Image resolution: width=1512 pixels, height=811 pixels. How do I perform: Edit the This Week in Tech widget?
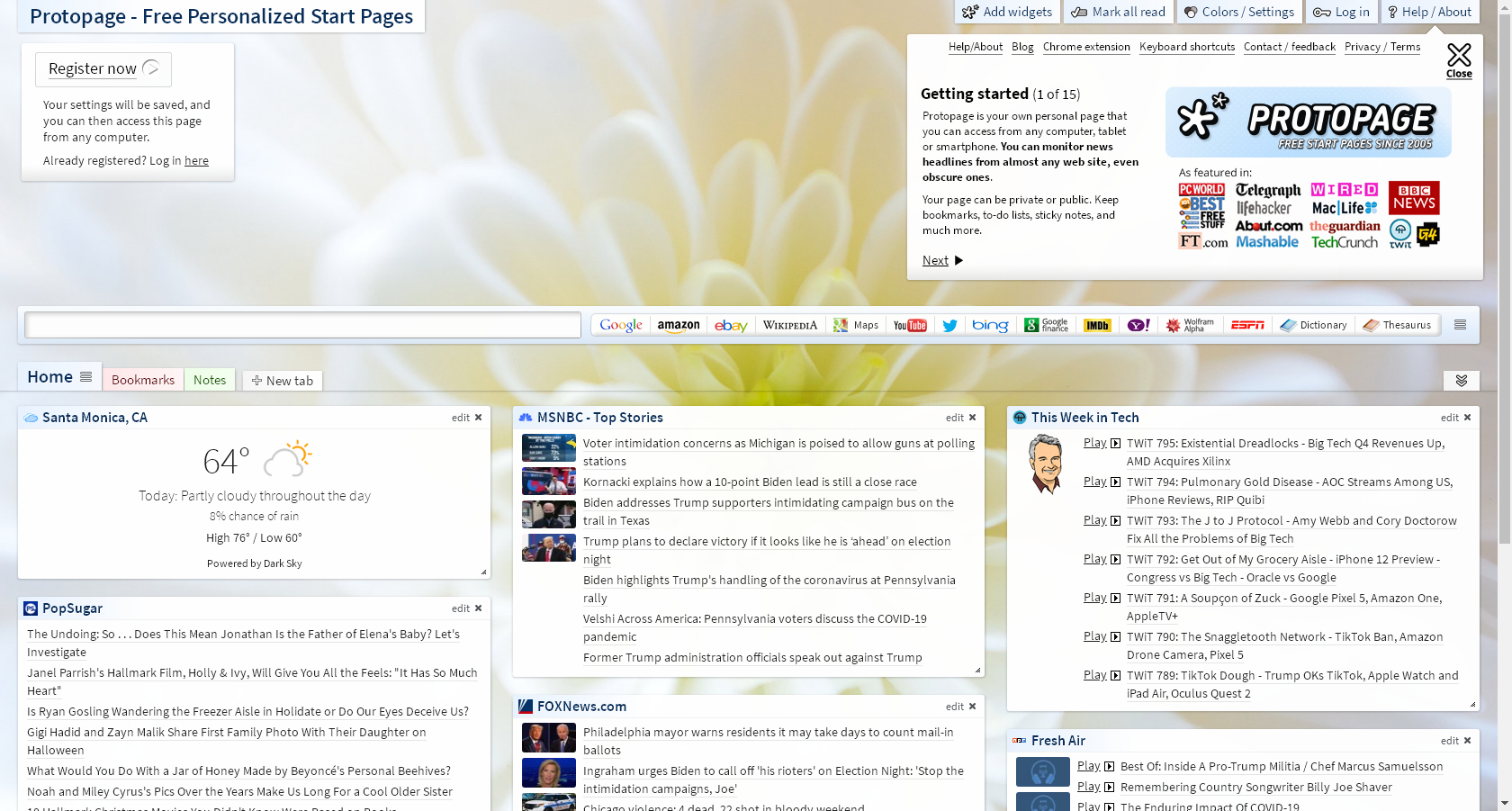pos(1449,418)
